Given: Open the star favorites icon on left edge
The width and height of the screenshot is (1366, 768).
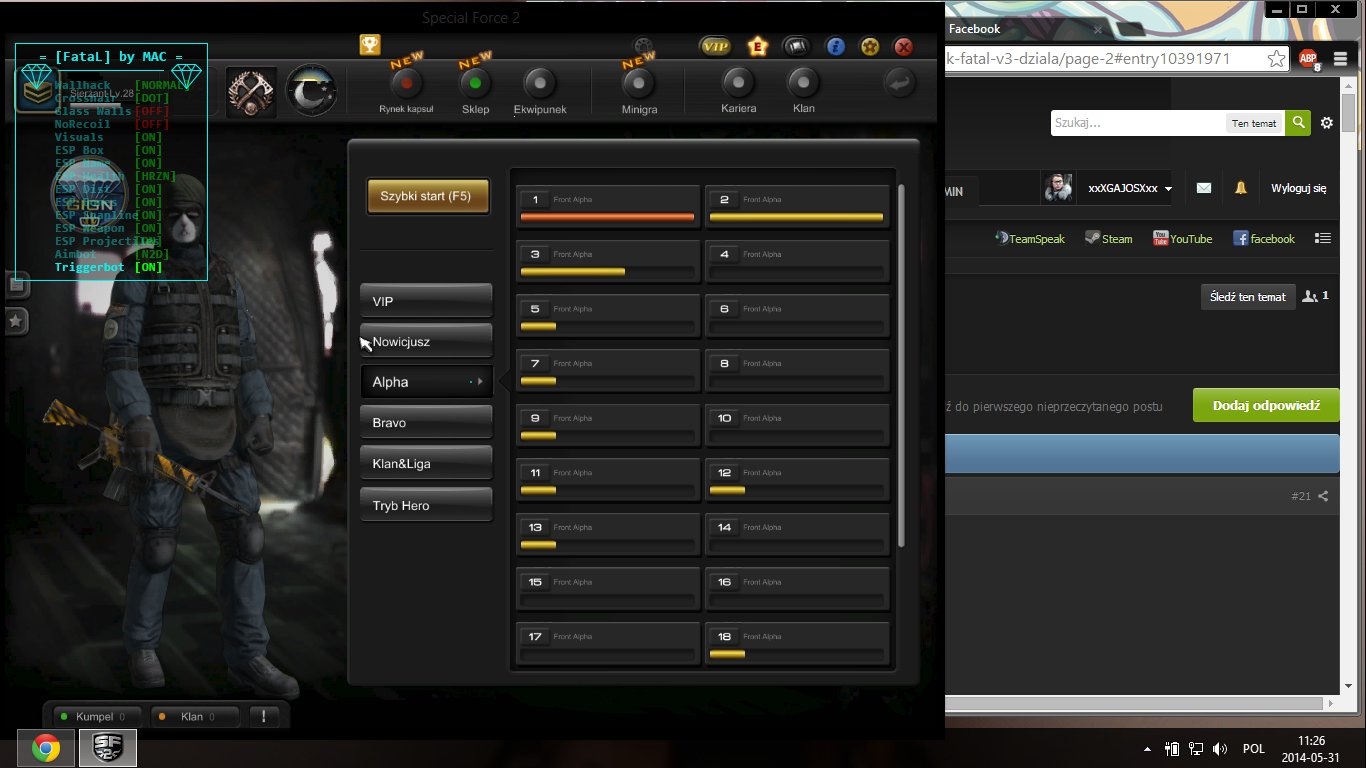Looking at the screenshot, I should pyautogui.click(x=16, y=321).
